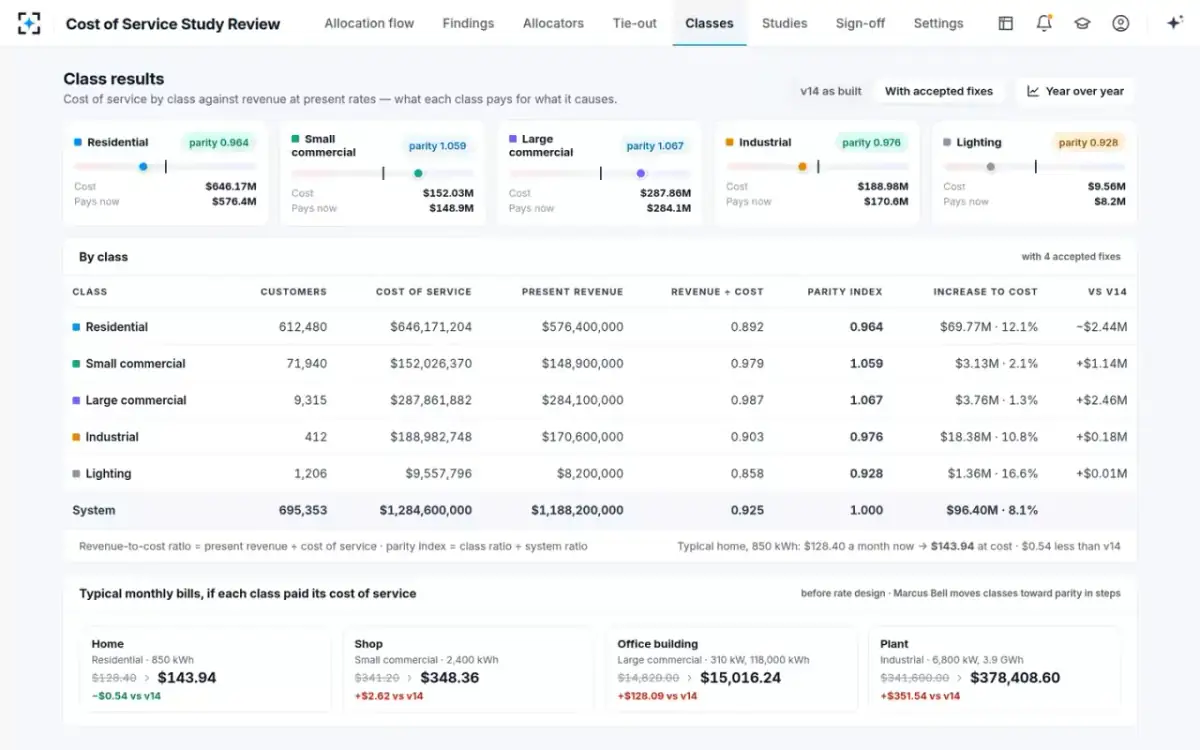Click the Increase to Cost column header

click(x=985, y=292)
